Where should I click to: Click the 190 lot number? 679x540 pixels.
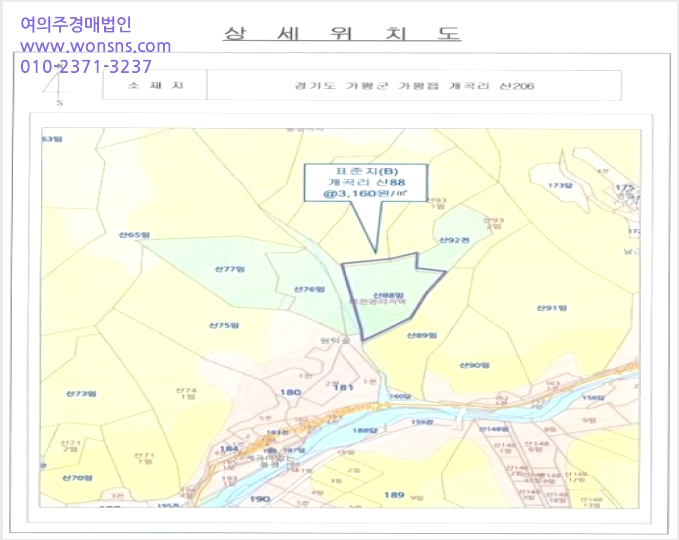pos(260,499)
